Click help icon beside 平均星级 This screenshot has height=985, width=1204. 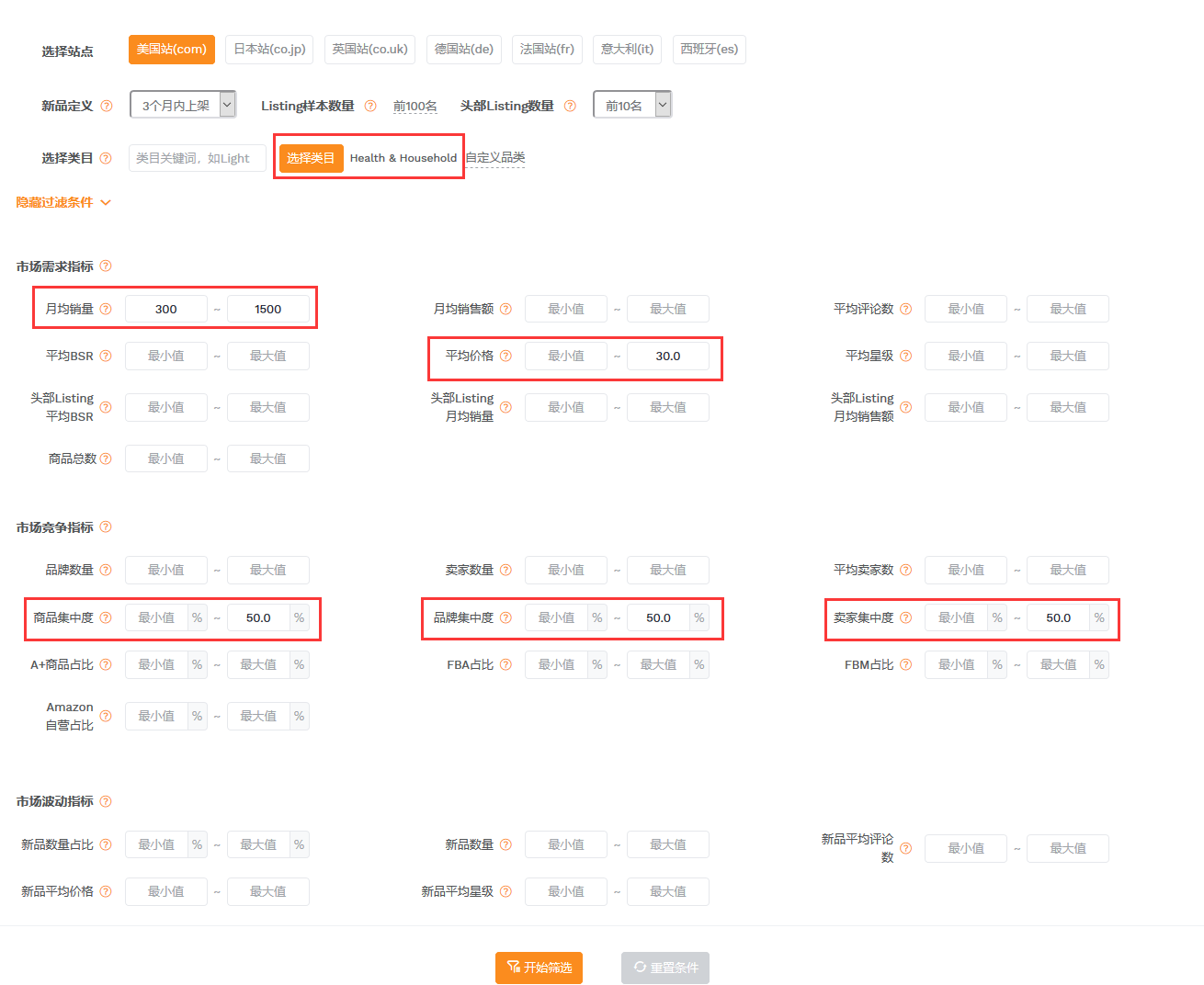click(906, 356)
